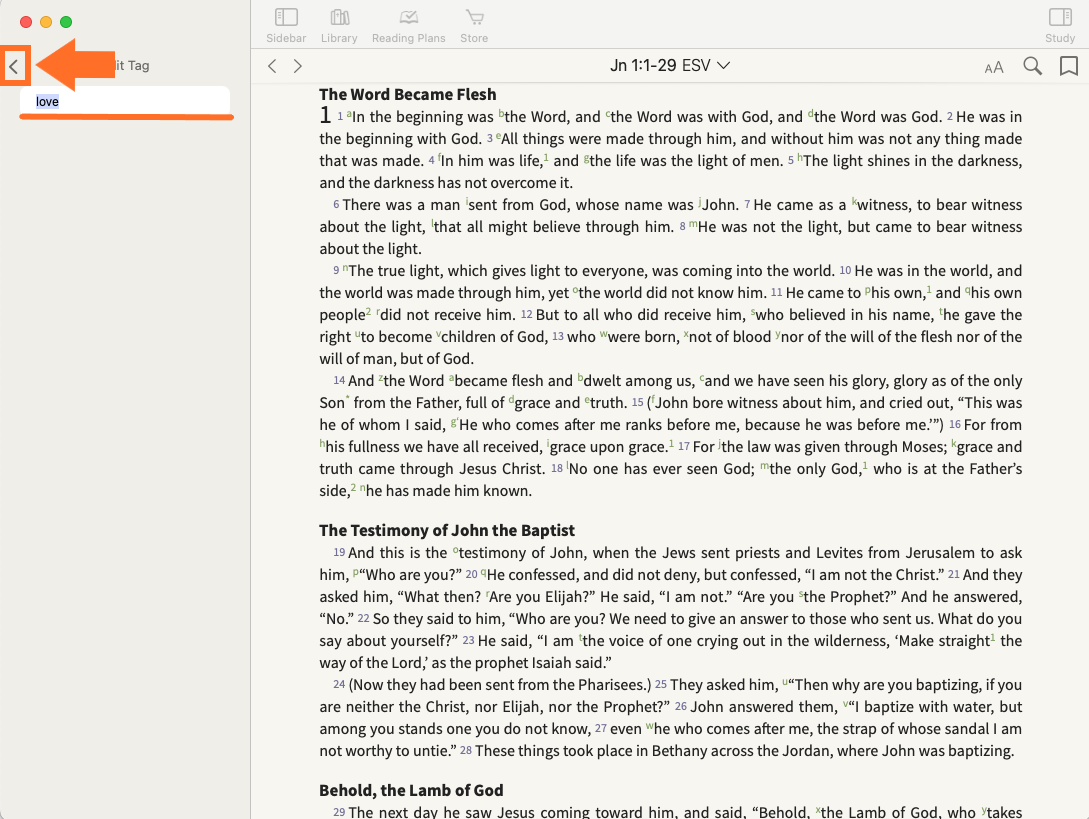This screenshot has width=1089, height=819.
Task: Open the Jn 1:1-29 ESV passage selector
Action: tap(670, 65)
